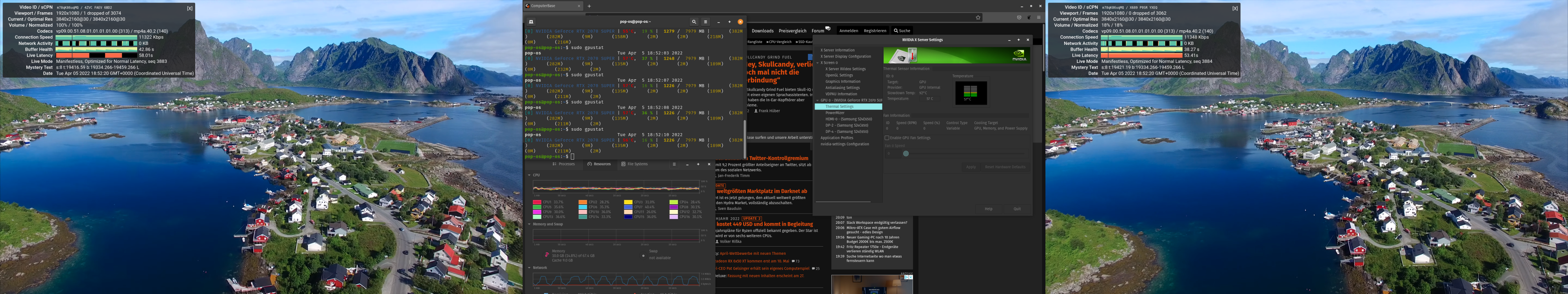The image size is (1568, 294).
Task: Select PowerMizer tree item
Action: pyautogui.click(x=835, y=113)
